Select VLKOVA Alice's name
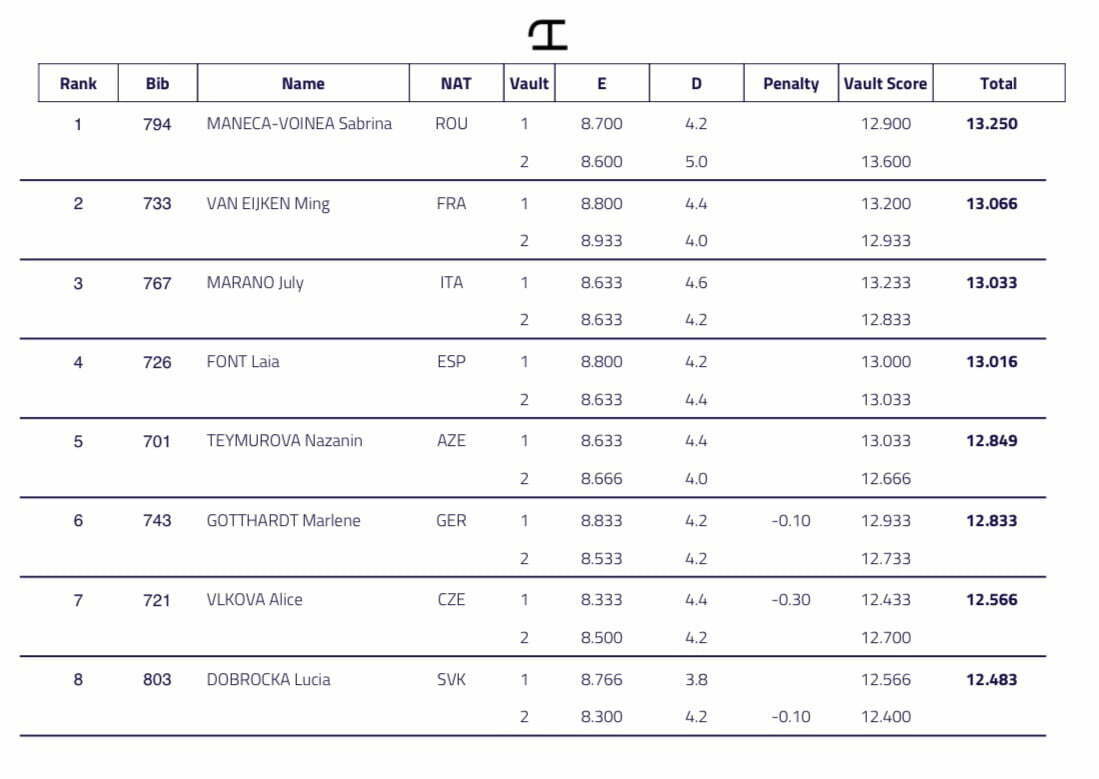1099x779 pixels. (x=254, y=600)
